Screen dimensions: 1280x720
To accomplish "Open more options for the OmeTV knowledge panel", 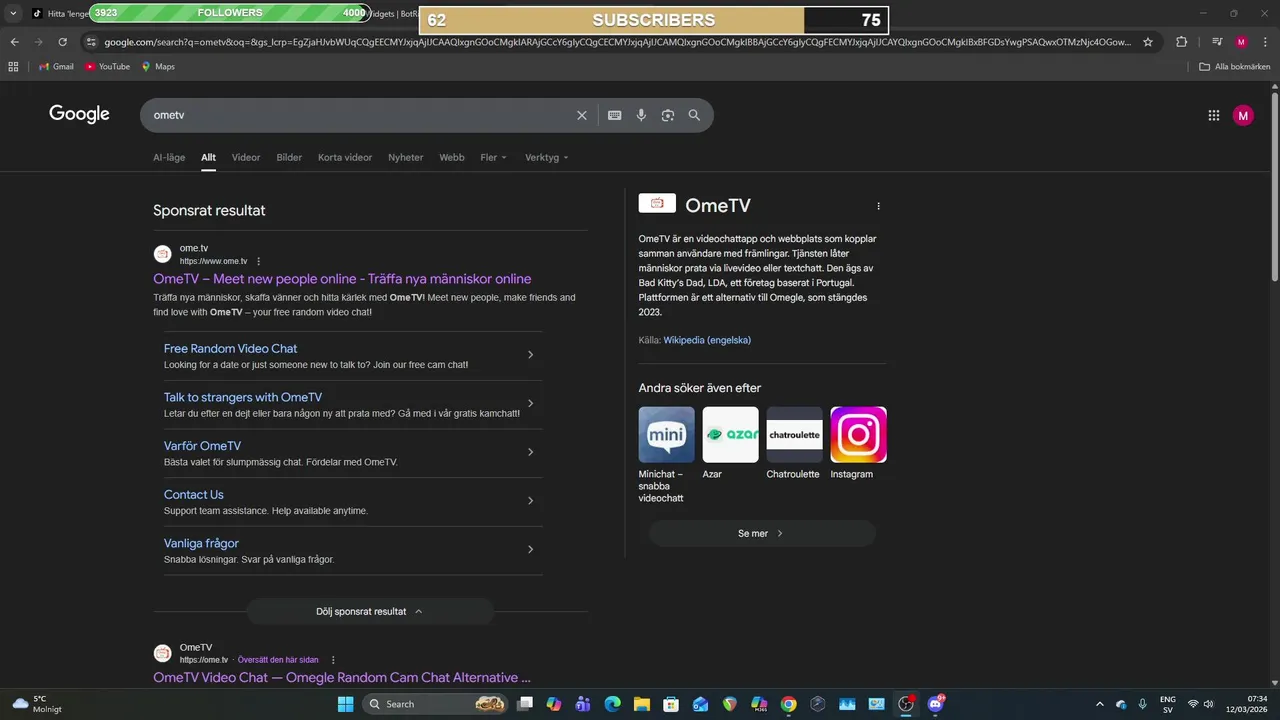I will 879,206.
